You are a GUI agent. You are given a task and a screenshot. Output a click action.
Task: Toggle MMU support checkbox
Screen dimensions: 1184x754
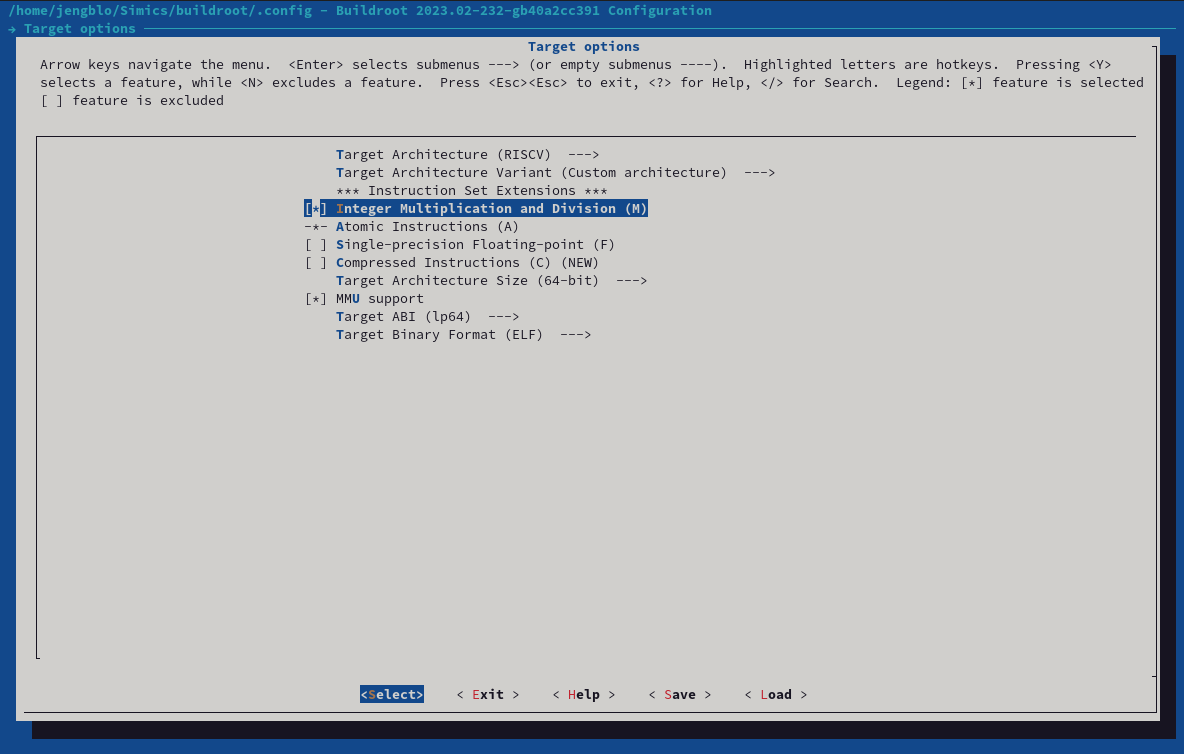(316, 299)
